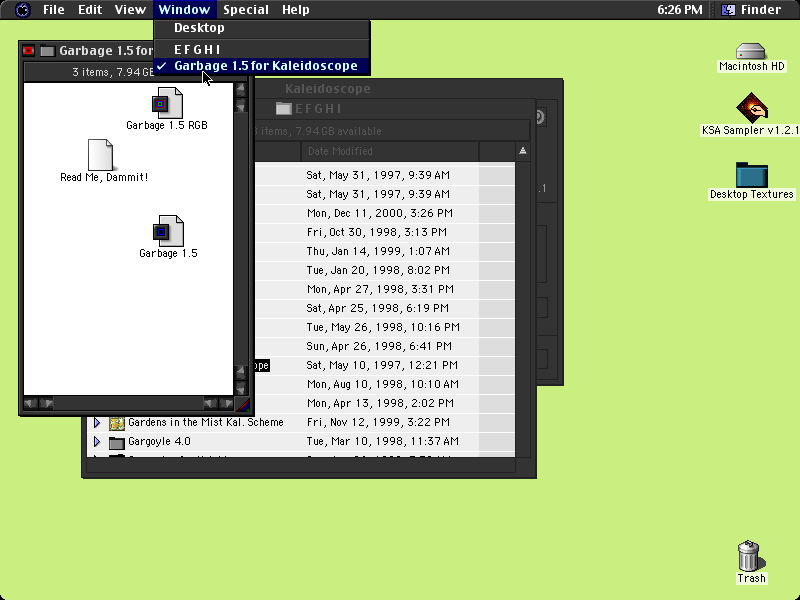Click the date Tue, Mar 10, 1998, 11:37 AM
The image size is (800, 600).
(x=383, y=441)
